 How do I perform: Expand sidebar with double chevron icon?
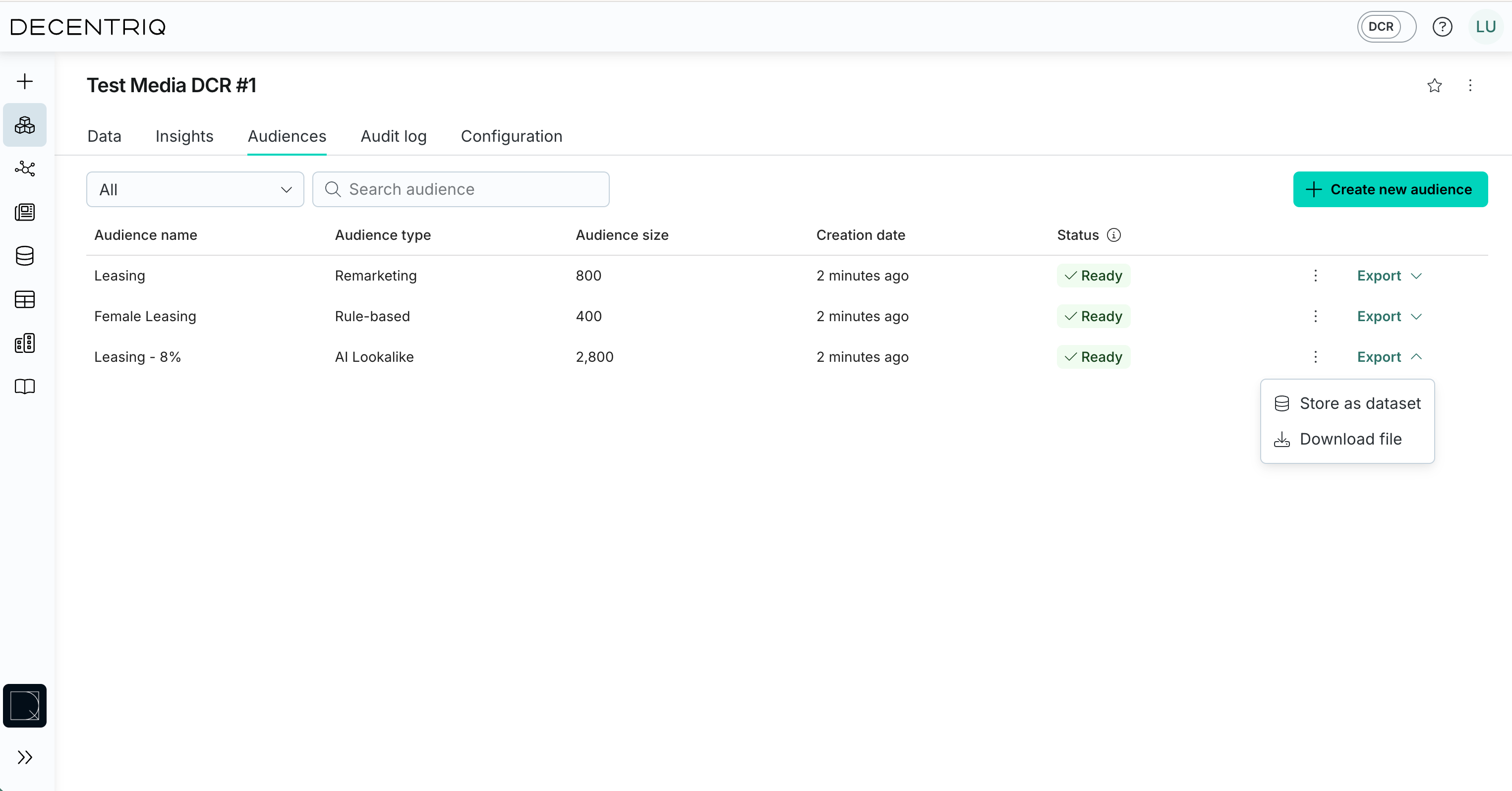25,757
